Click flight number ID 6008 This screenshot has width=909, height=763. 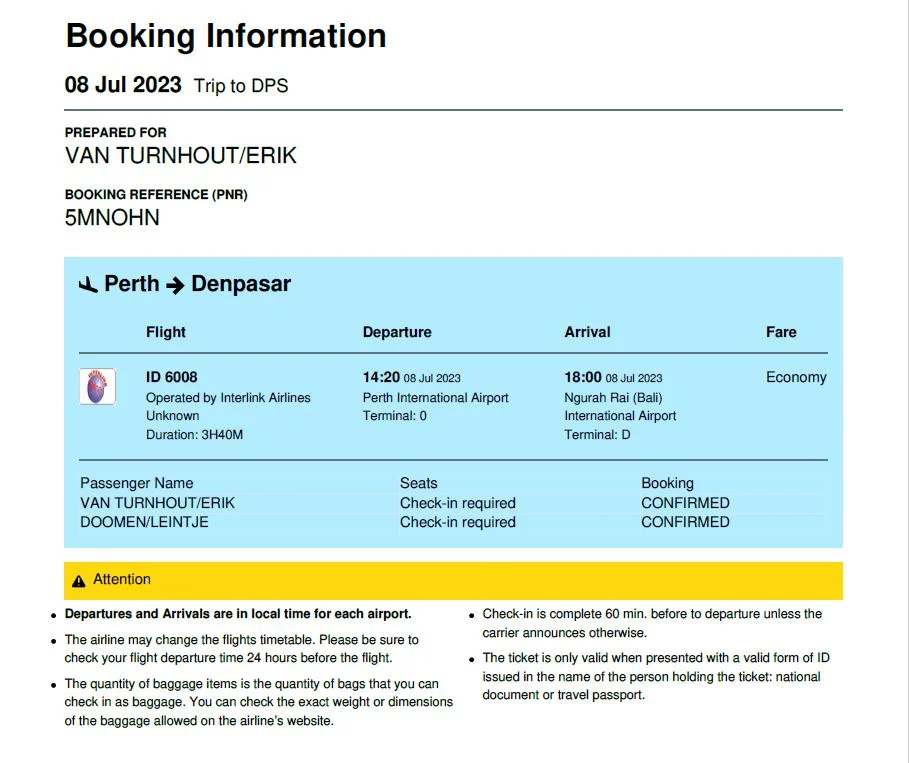172,377
